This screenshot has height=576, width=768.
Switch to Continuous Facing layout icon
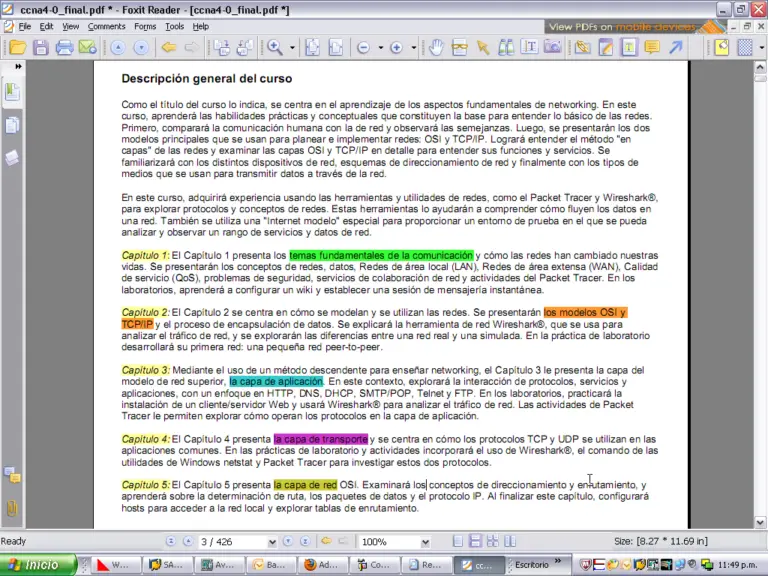493,541
